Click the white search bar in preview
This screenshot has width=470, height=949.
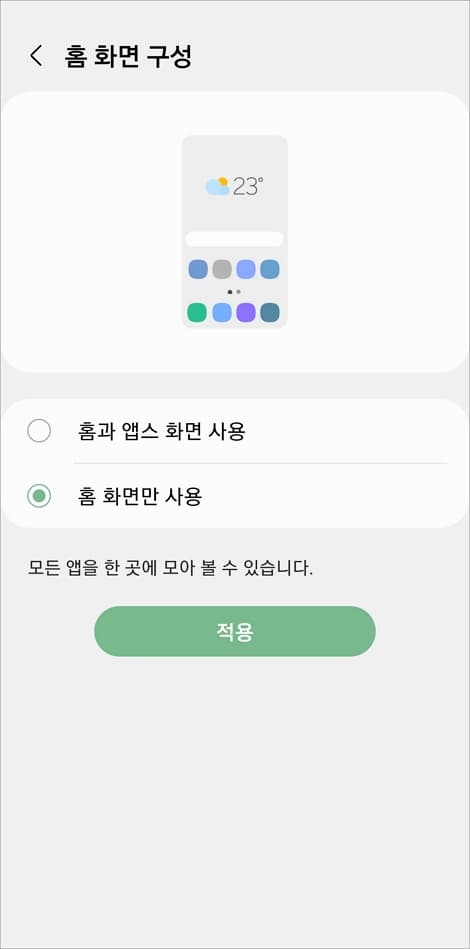(234, 239)
